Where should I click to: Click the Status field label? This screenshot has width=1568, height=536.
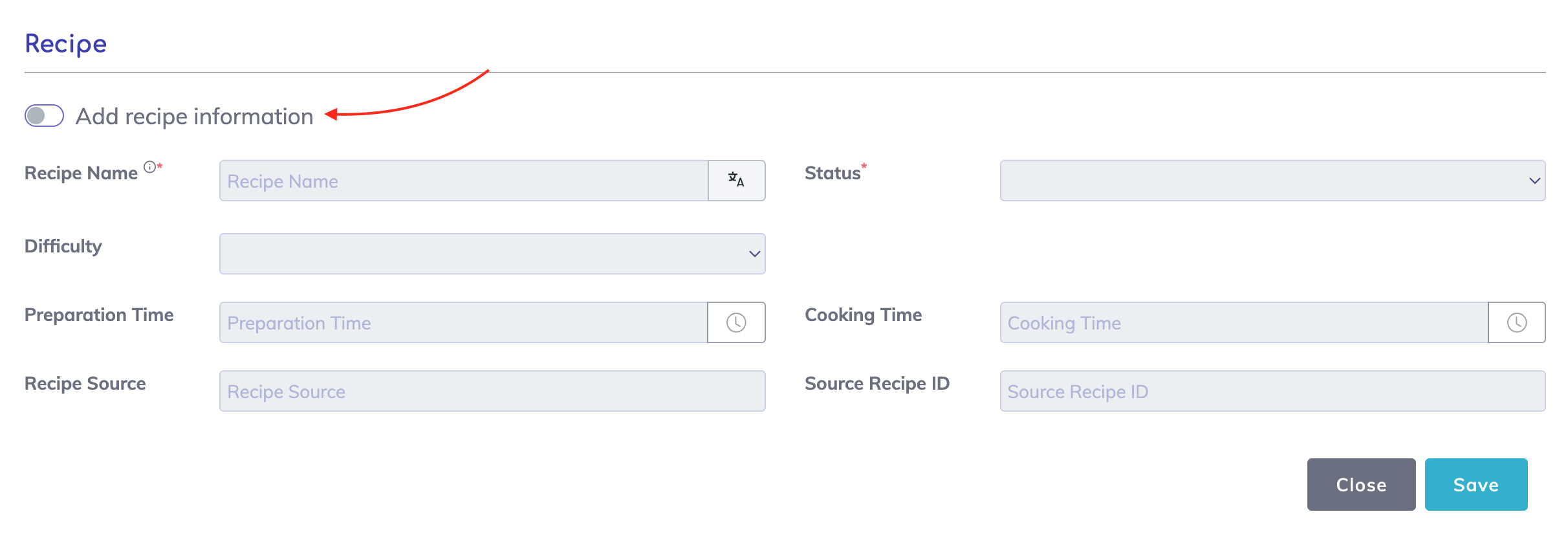point(832,173)
